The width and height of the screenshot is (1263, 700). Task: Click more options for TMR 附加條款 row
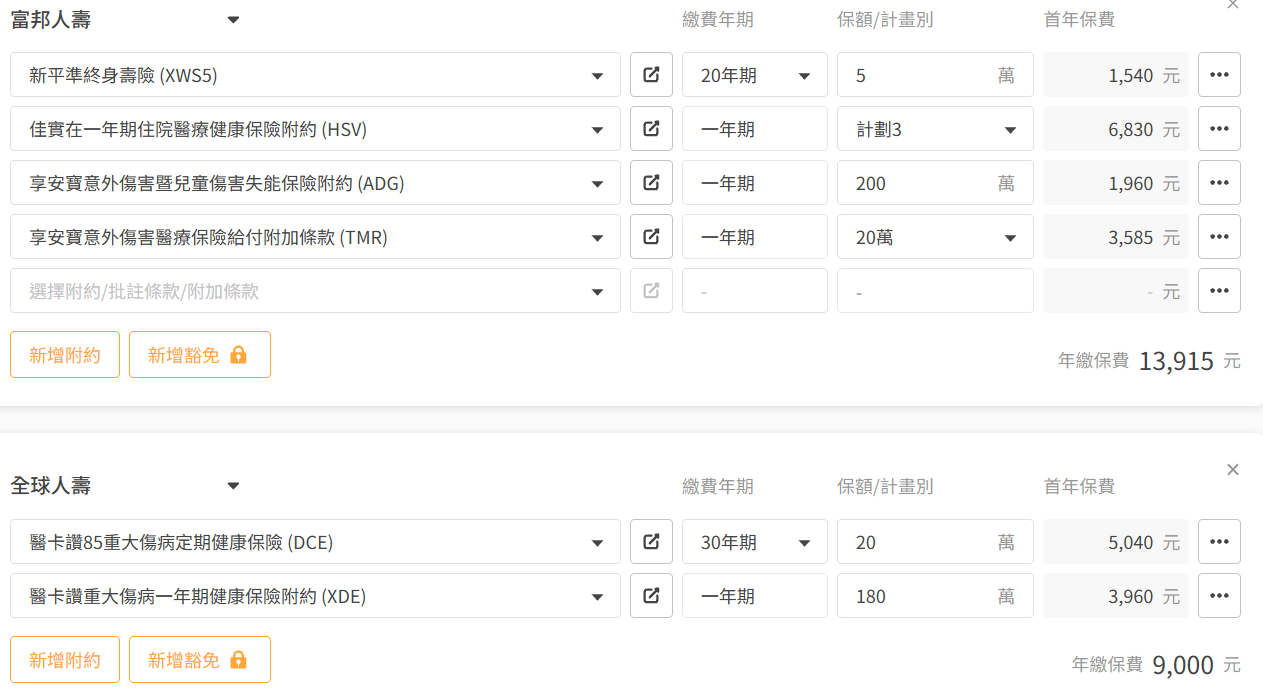tap(1219, 237)
